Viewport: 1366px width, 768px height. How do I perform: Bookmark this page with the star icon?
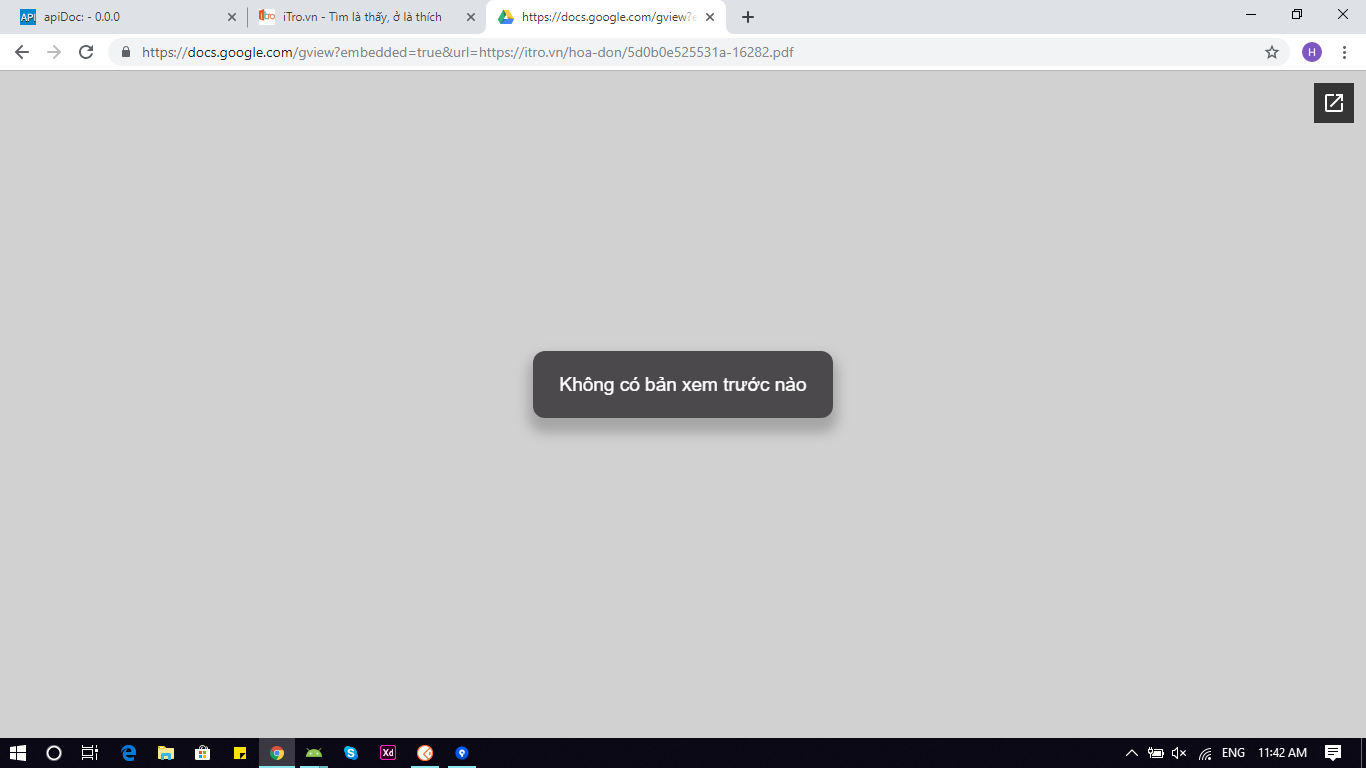1271,52
